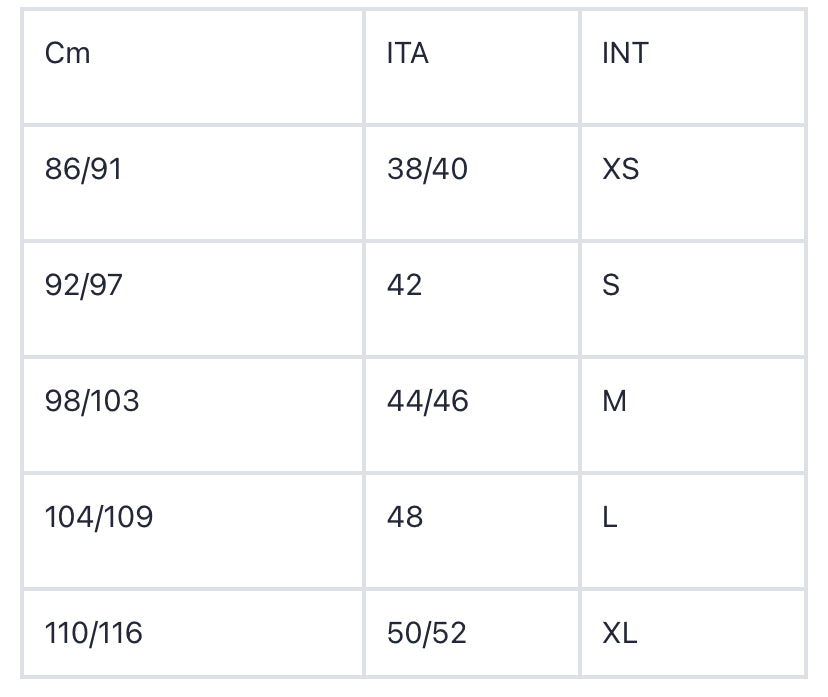This screenshot has width=828, height=697.
Task: Choose the XL international size cell
Action: pyautogui.click(x=620, y=633)
